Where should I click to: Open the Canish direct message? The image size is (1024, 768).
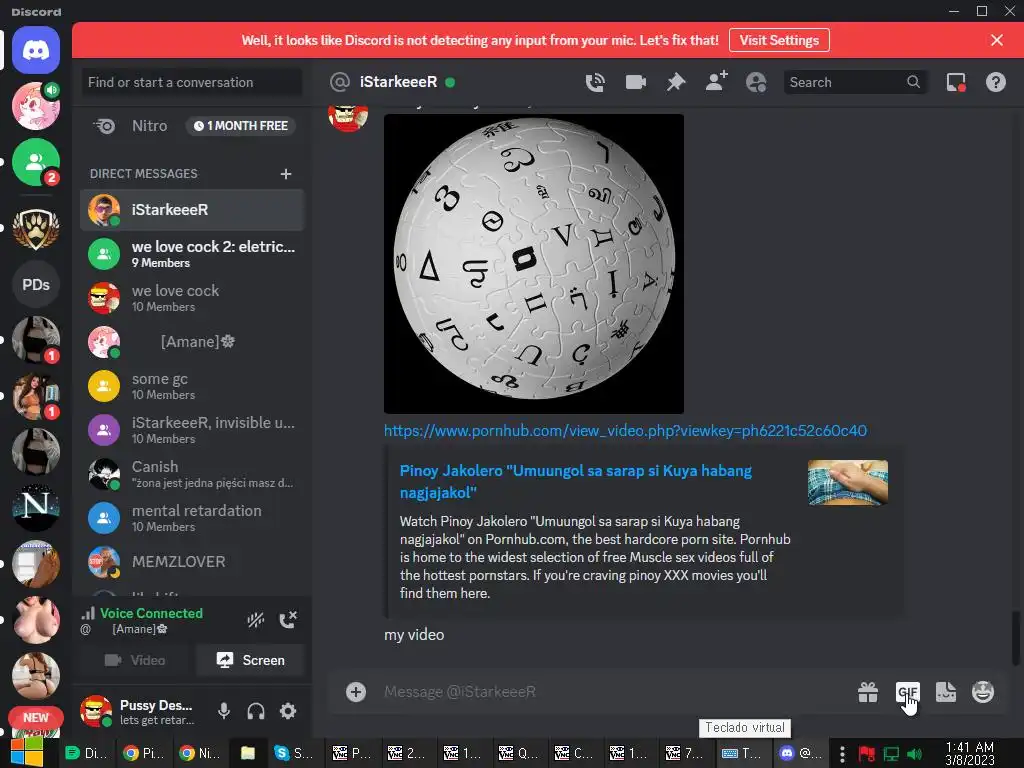(192, 474)
